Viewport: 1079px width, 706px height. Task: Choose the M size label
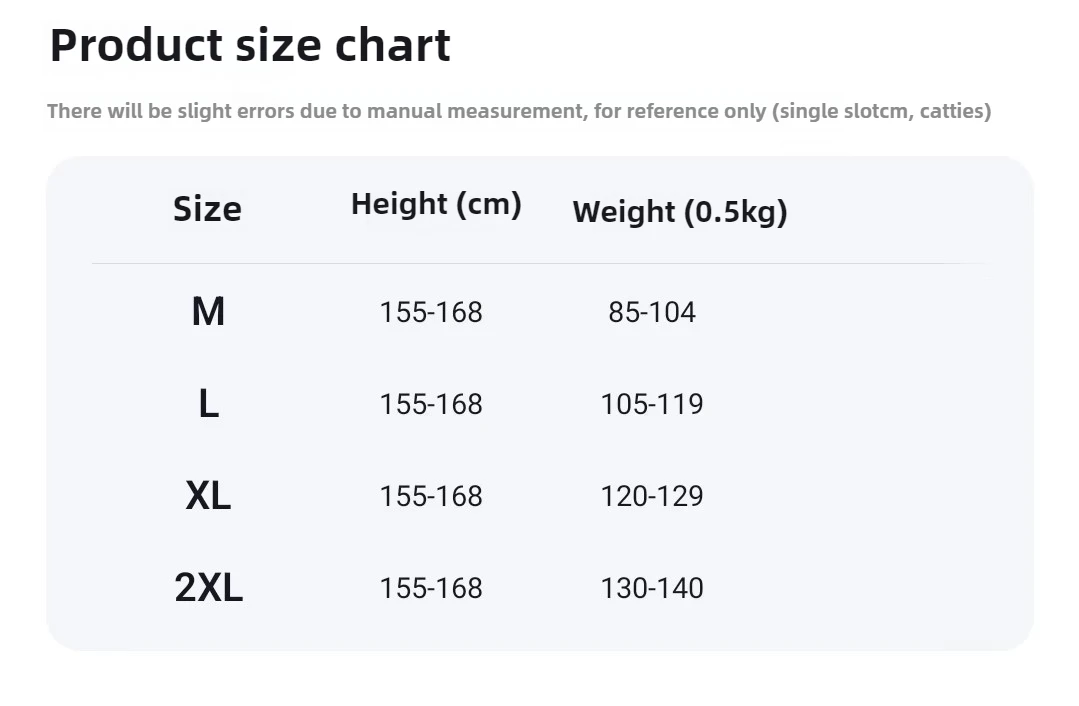(208, 312)
